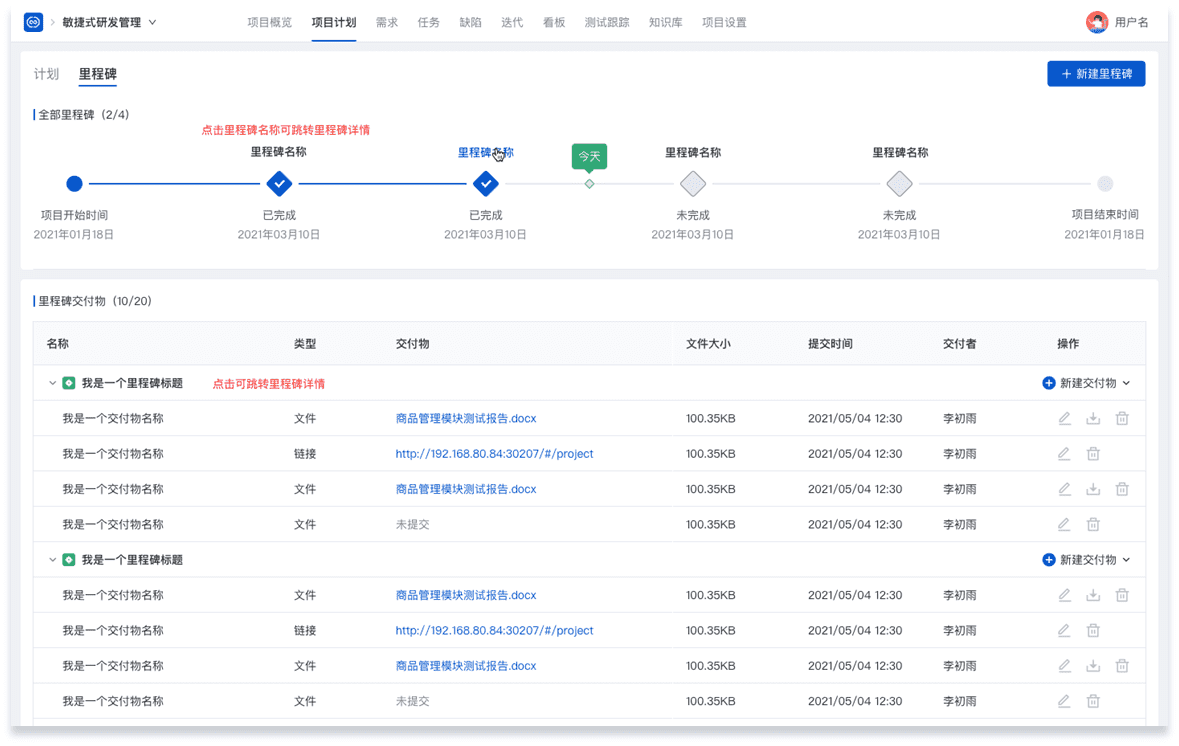Open the 缺陷 tab

pos(470,23)
